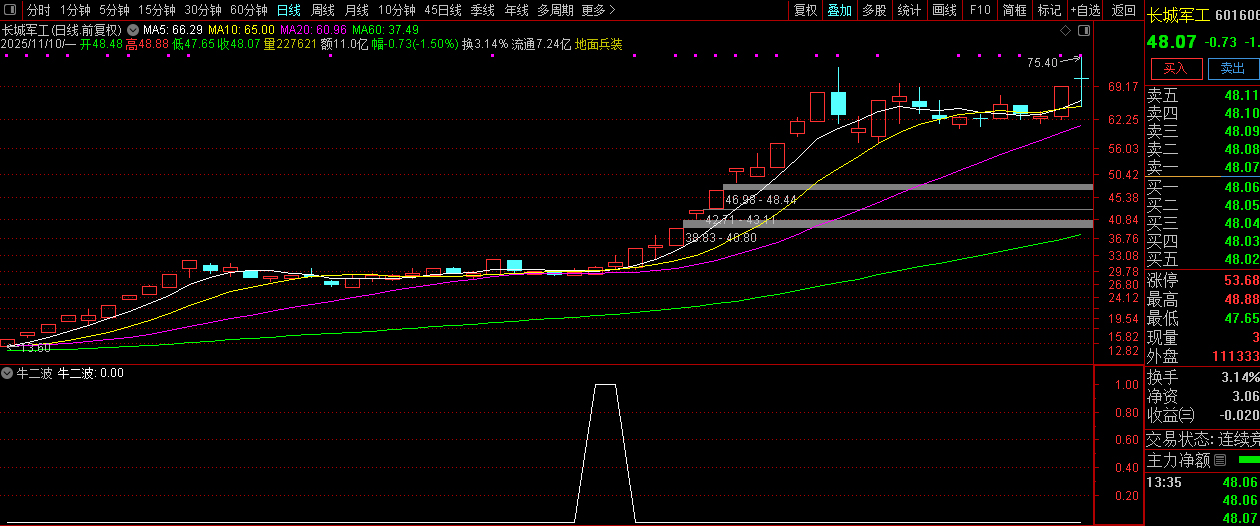The height and width of the screenshot is (526, 1260).
Task: Click the 买入 buy button
Action: pyautogui.click(x=1175, y=68)
